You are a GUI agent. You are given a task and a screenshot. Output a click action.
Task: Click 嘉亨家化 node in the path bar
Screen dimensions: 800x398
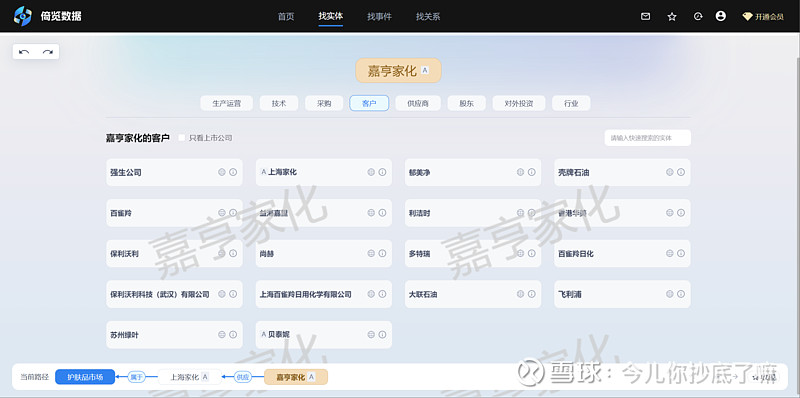[x=296, y=377]
